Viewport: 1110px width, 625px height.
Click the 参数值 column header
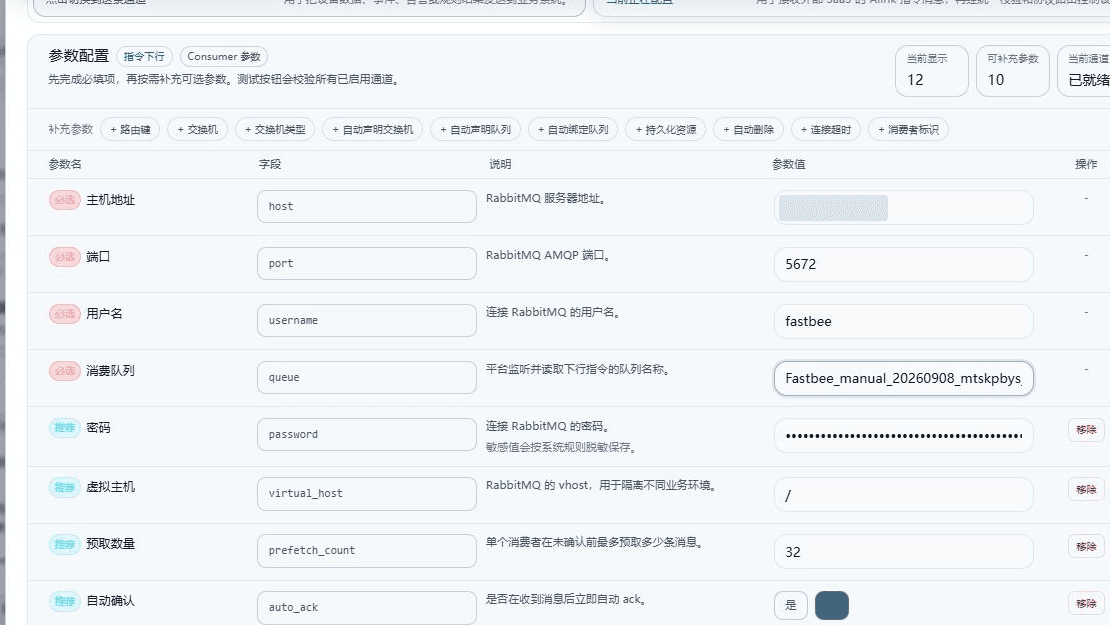tap(789, 164)
